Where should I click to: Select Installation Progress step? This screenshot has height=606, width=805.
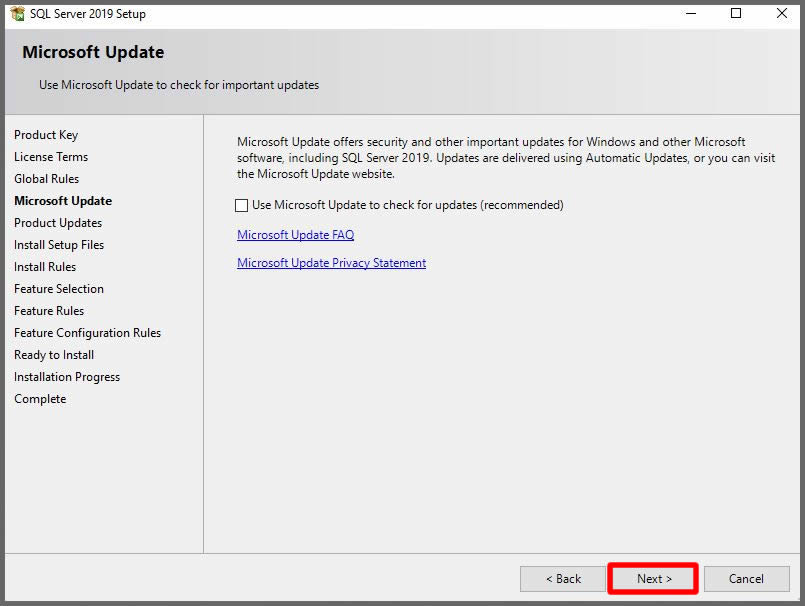tap(67, 377)
